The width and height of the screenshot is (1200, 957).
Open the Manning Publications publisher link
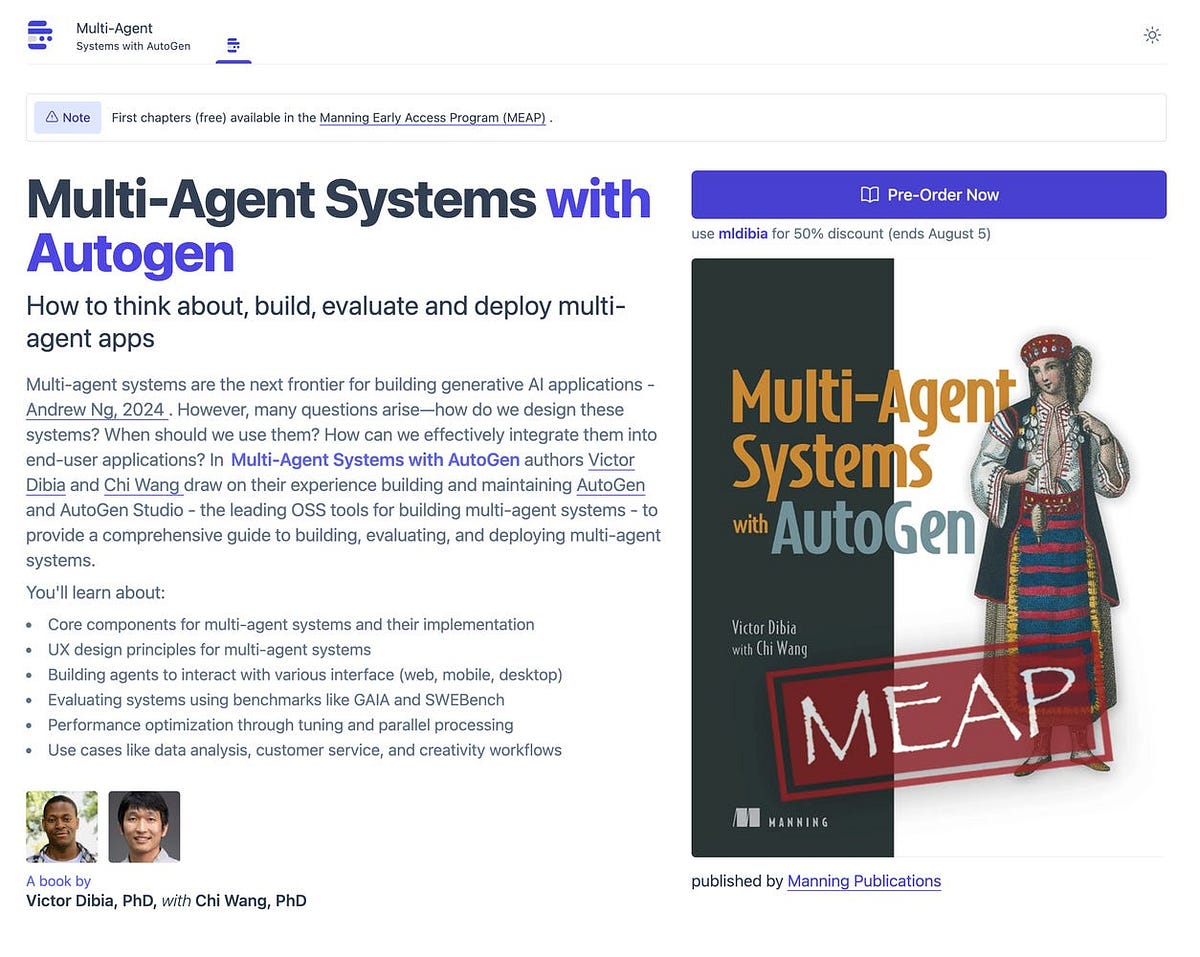[x=864, y=881]
